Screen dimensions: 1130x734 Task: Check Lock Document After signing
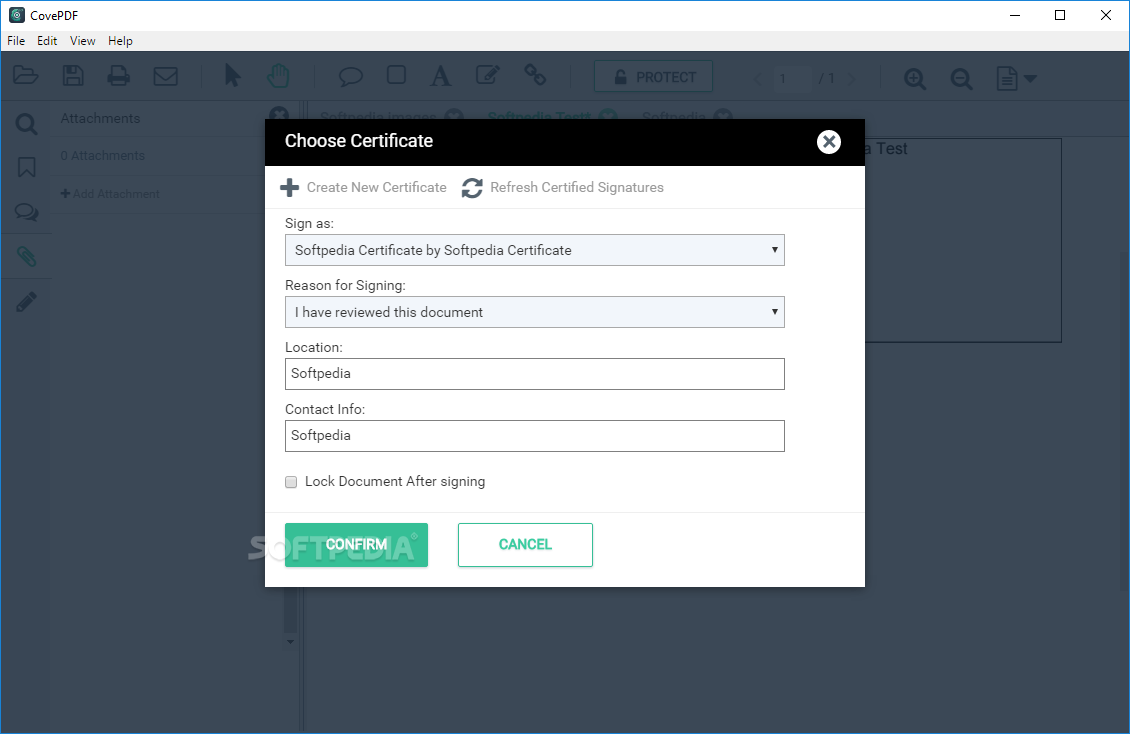[x=291, y=482]
